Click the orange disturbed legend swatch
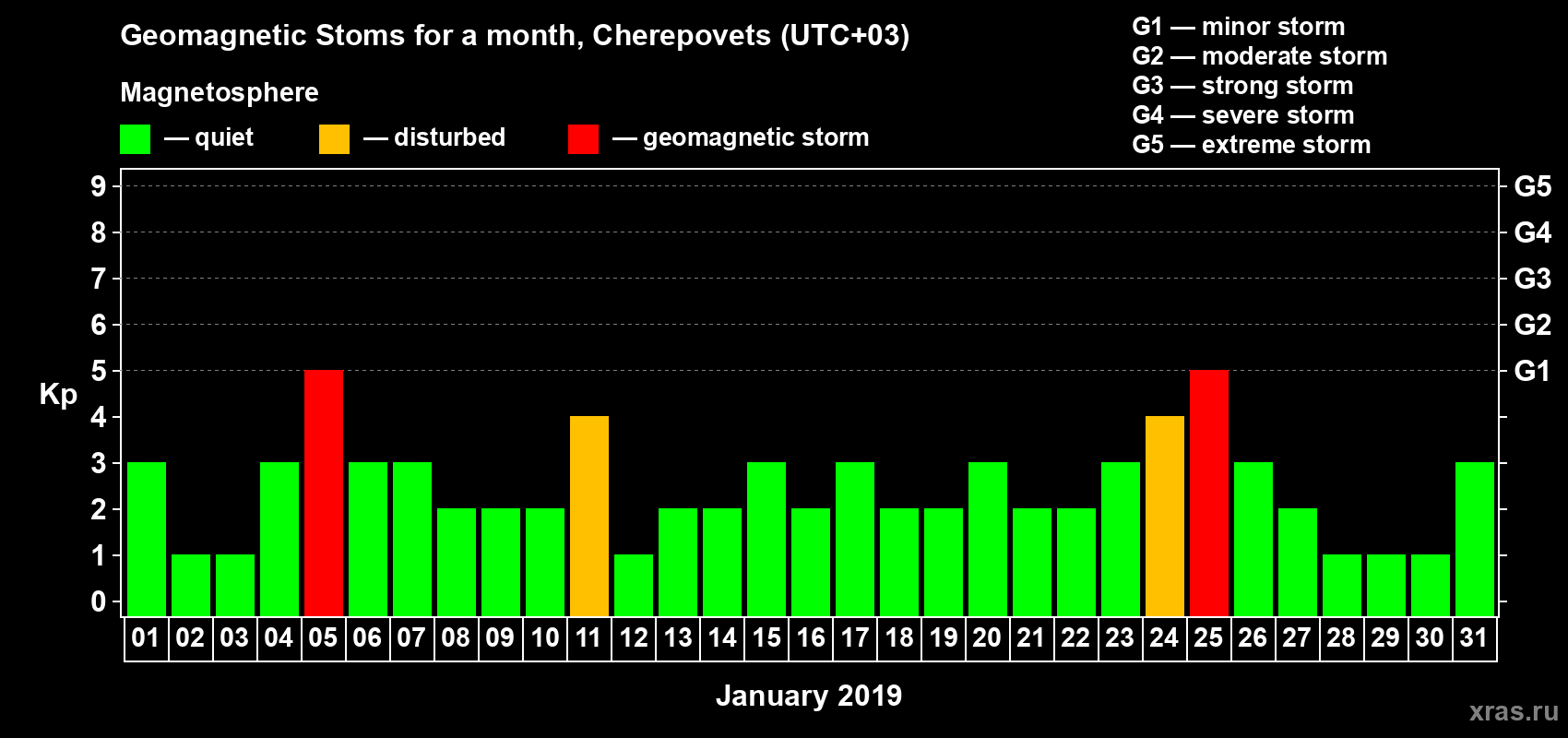The height and width of the screenshot is (738, 1568). pos(335,139)
